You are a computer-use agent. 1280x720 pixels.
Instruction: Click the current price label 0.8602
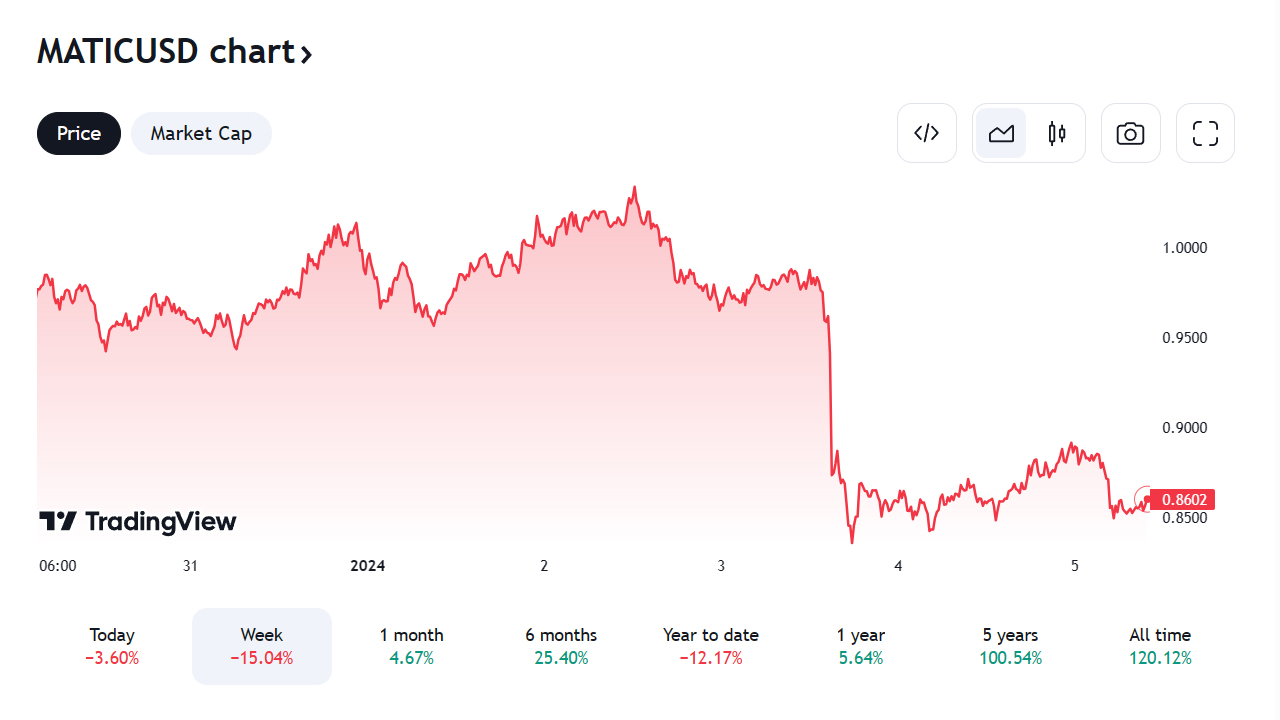coord(1184,499)
